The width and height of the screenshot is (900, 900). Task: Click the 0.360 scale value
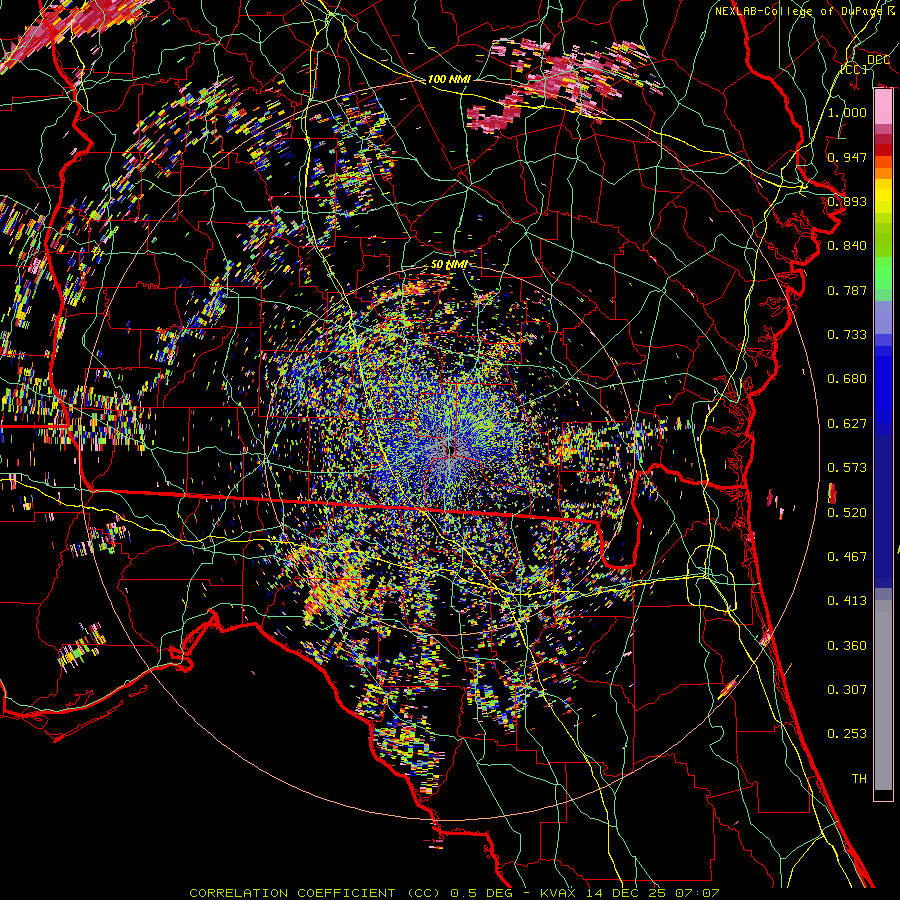click(x=847, y=646)
